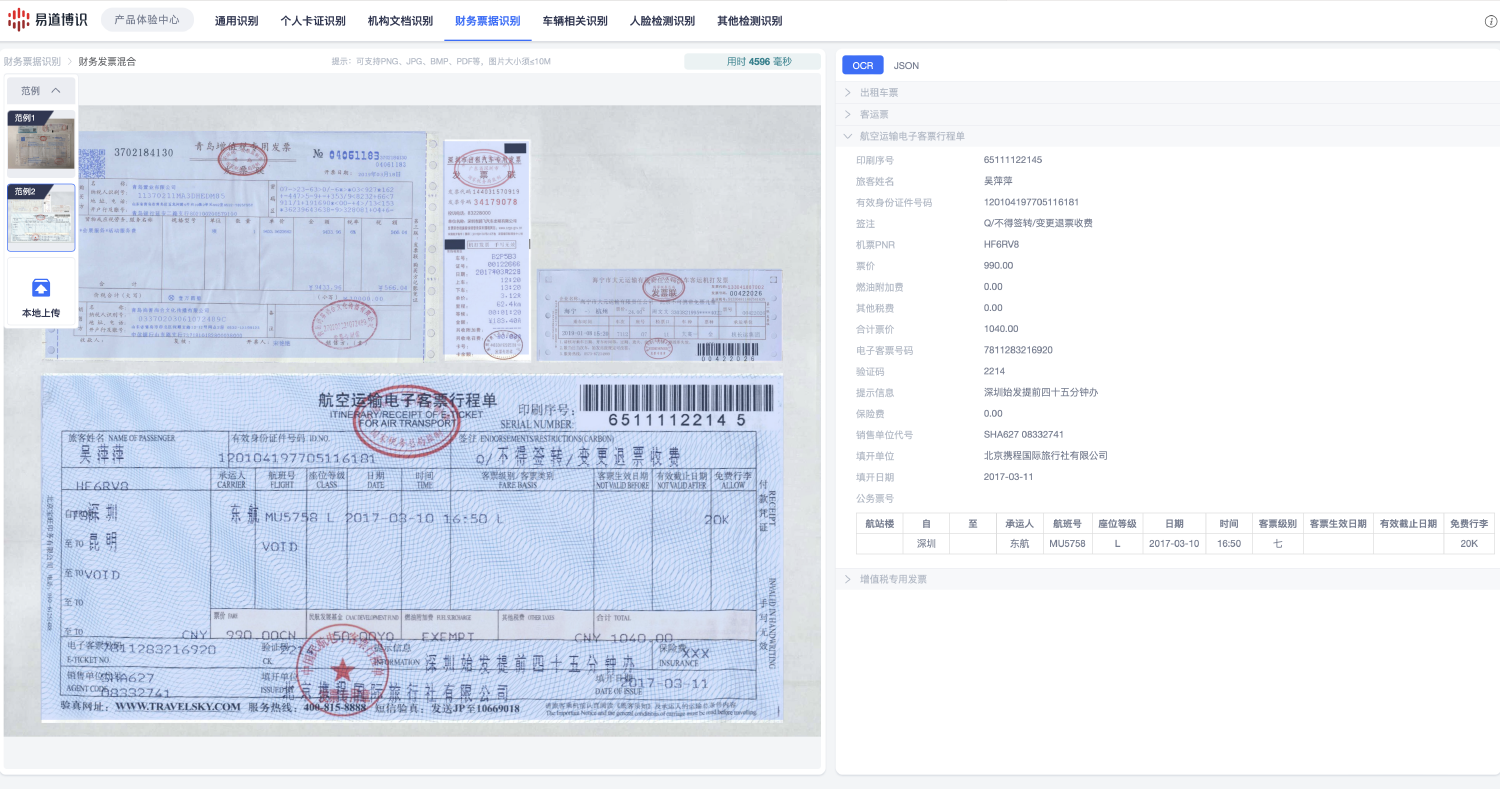Switch to the JSON result view
Viewport: 1500px width, 789px height.
coord(906,66)
